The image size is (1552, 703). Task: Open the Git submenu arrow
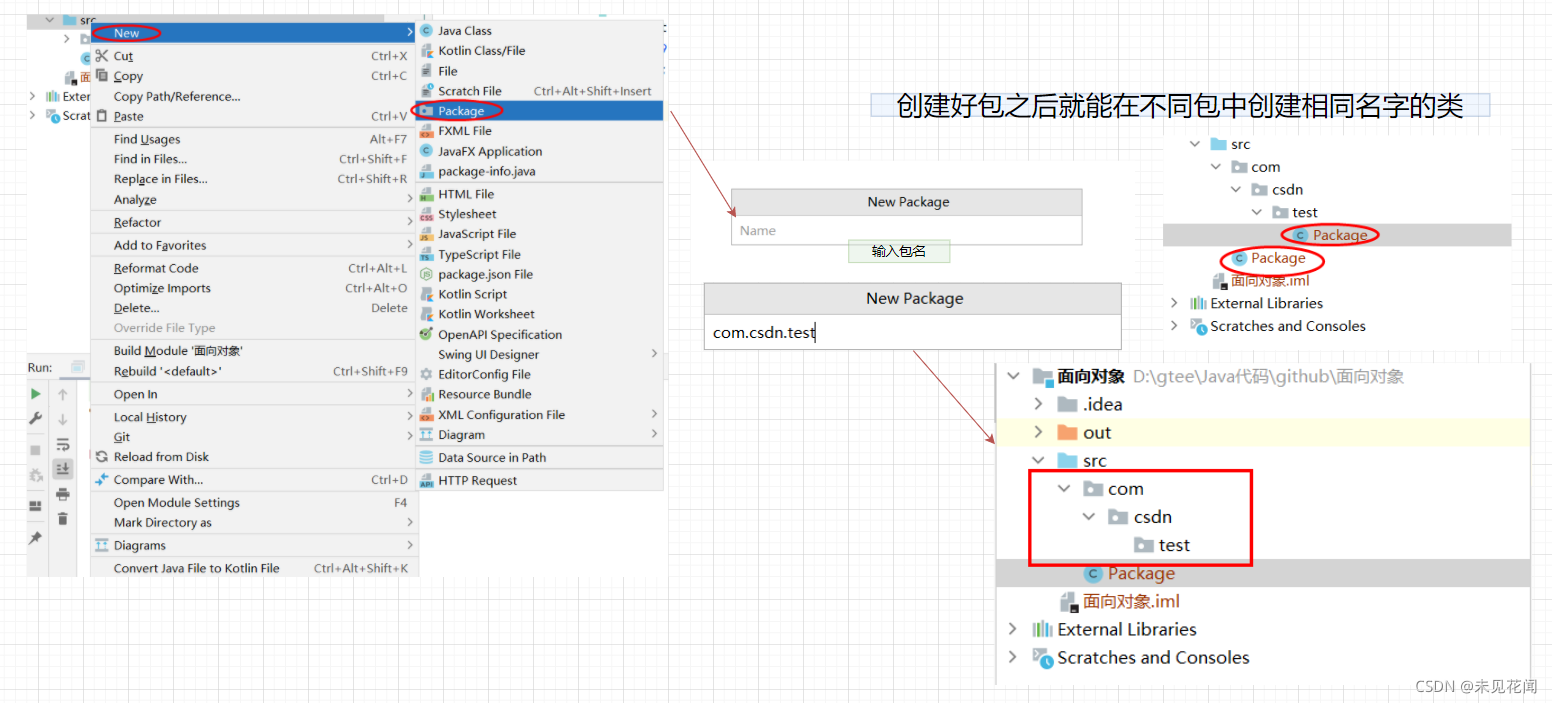[409, 437]
